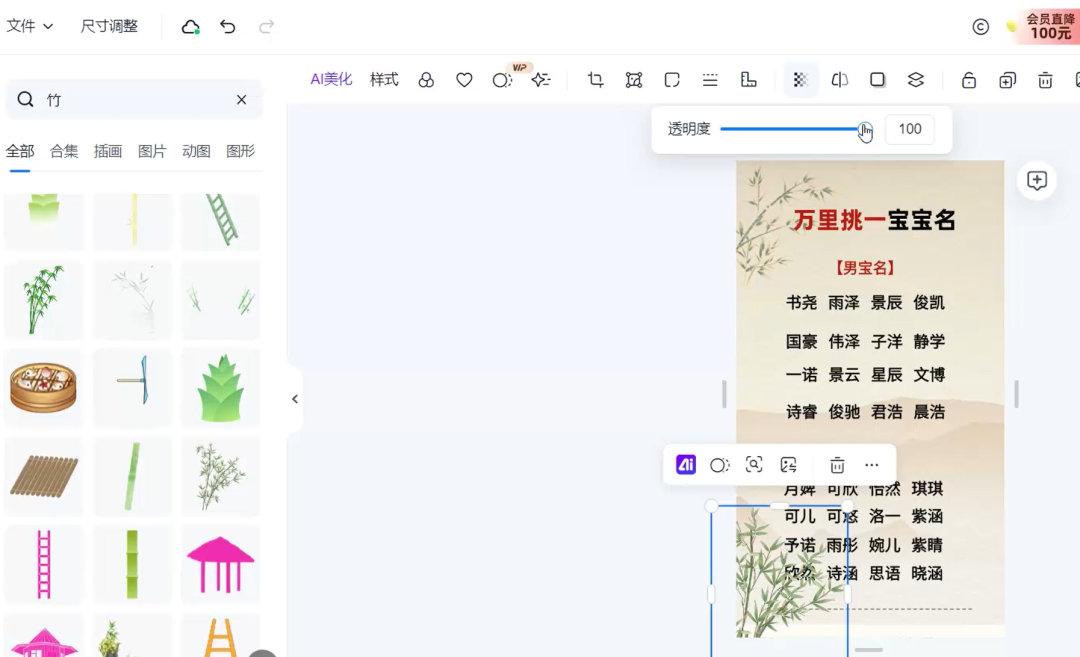Click the transform frame icon
This screenshot has width=1080, height=657.
[634, 81]
